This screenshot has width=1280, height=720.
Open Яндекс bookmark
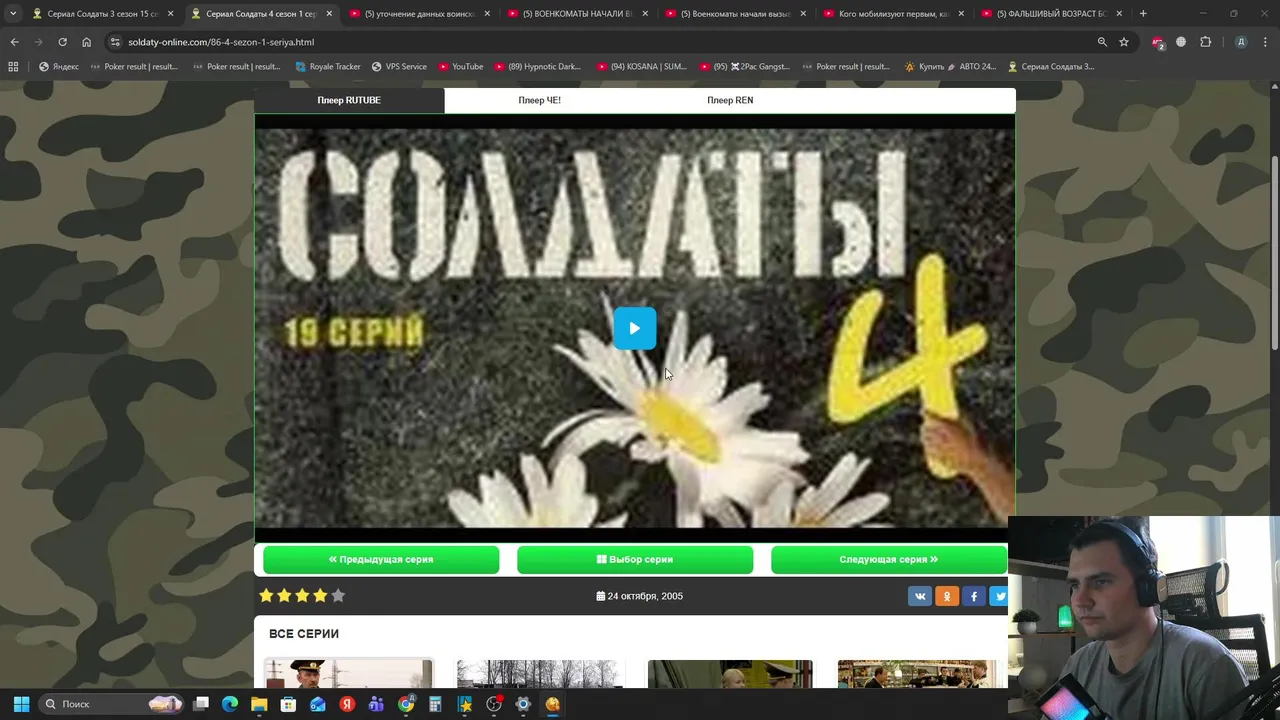(59, 67)
